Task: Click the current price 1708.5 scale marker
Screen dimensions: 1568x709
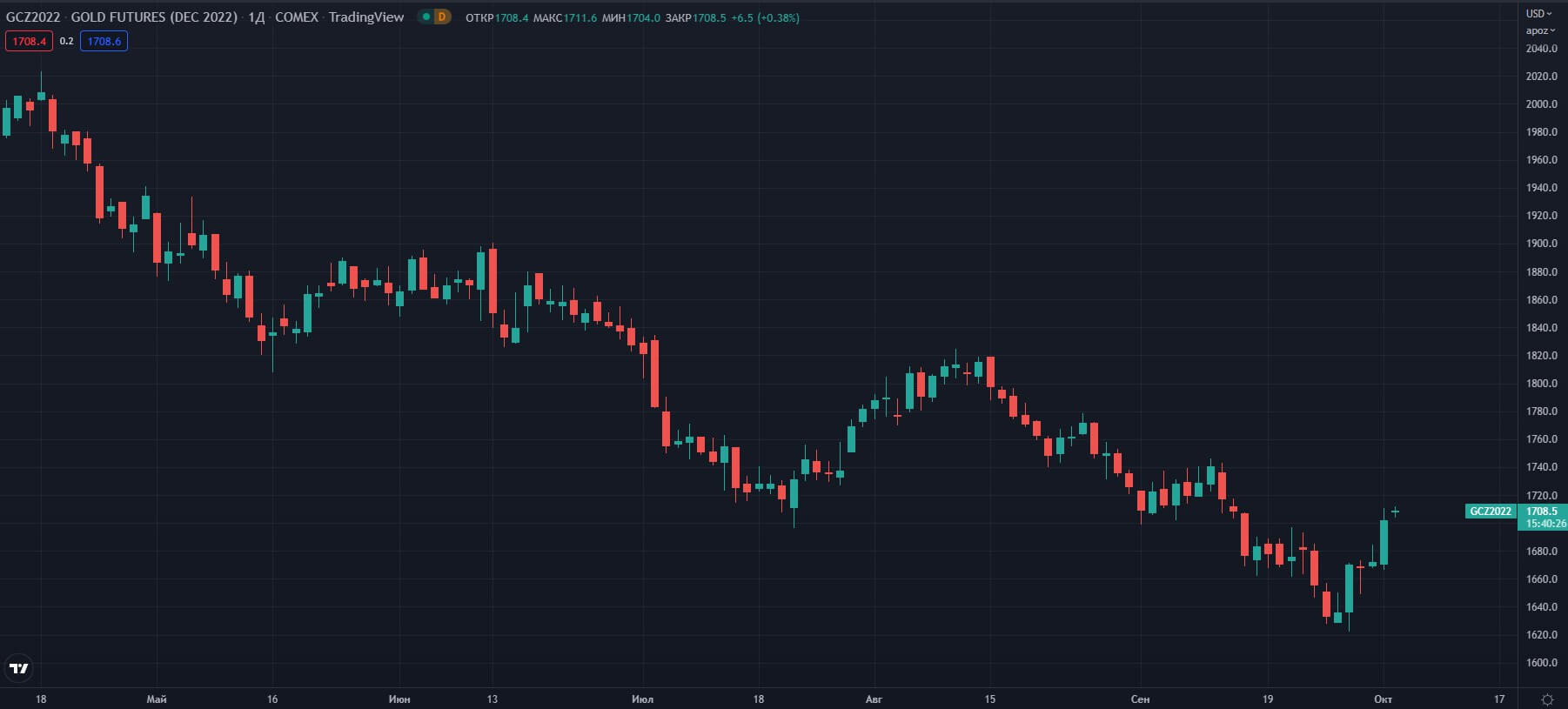Action: (1542, 512)
